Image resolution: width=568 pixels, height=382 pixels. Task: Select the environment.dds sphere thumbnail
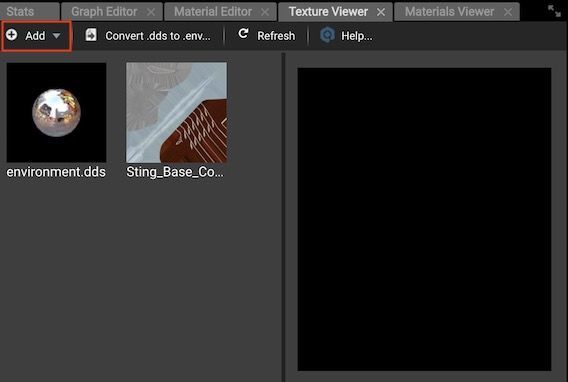coord(56,112)
